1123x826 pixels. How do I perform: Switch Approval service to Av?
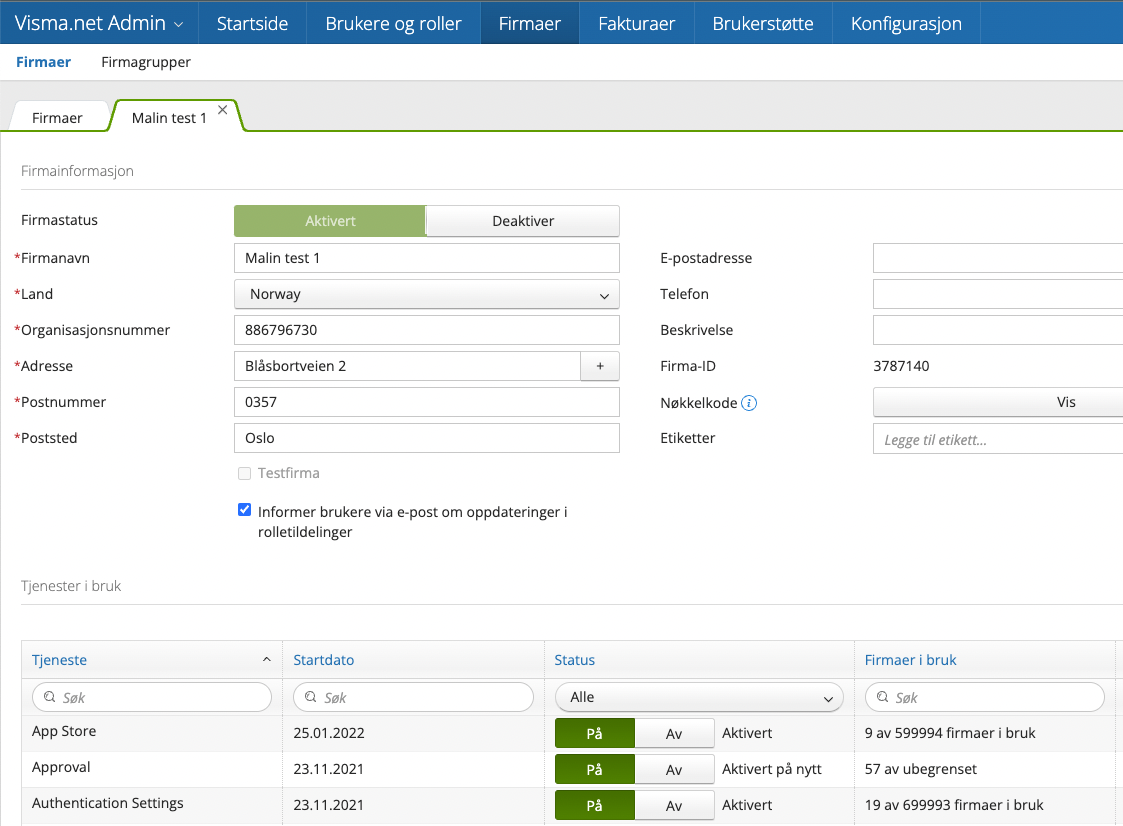(674, 769)
